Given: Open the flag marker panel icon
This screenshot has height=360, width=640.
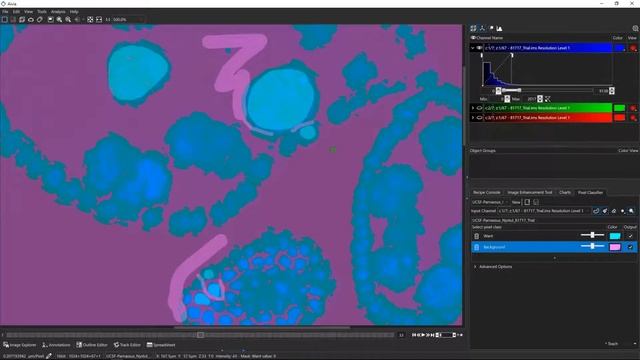Looking at the screenshot, I should 491,28.
